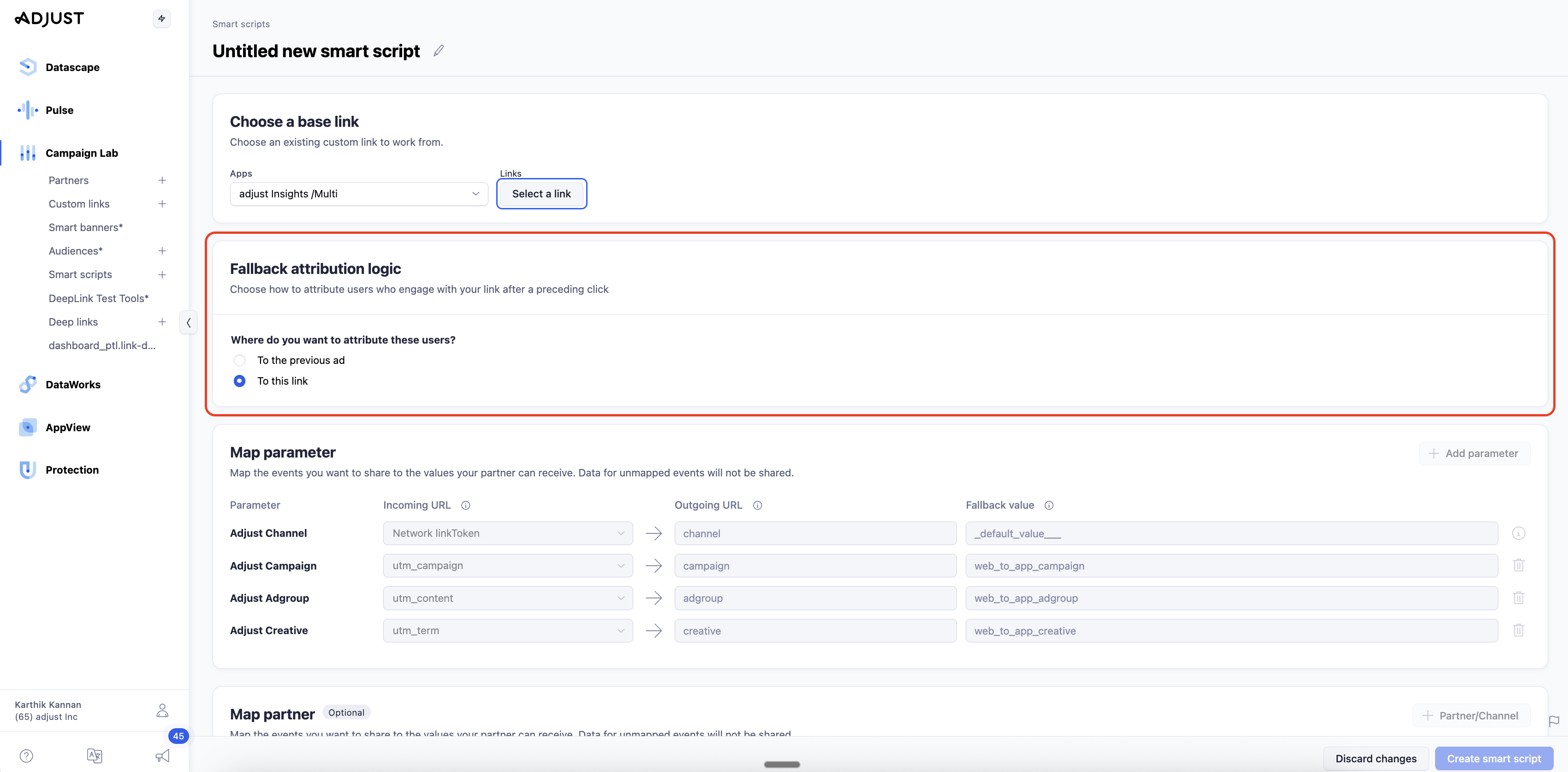This screenshot has height=772, width=1568.
Task: Go to Smart scripts in Campaign Lab
Action: pos(80,274)
